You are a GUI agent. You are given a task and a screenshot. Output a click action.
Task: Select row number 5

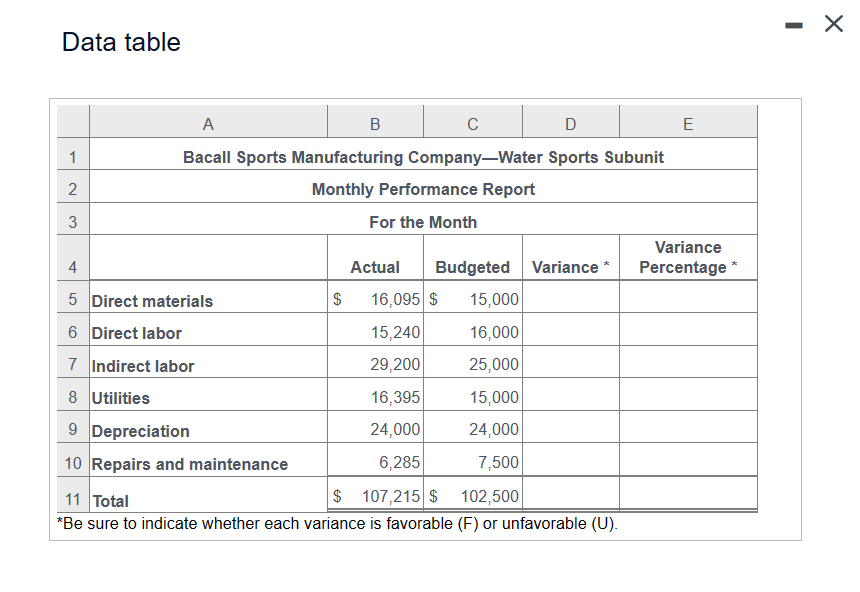pos(73,300)
